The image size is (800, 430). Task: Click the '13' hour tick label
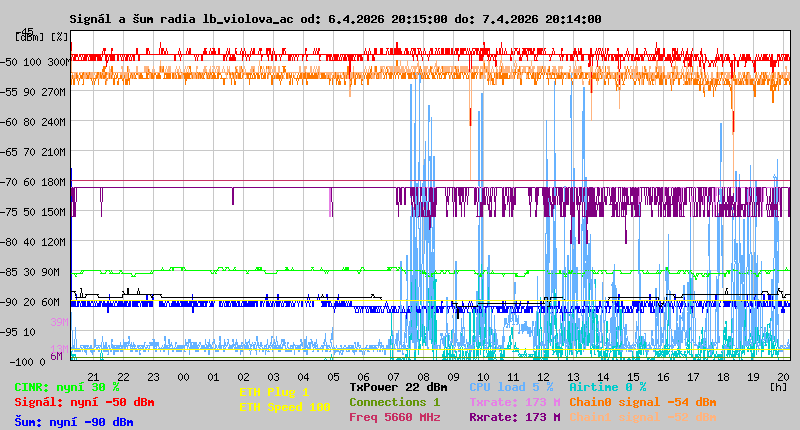click(x=573, y=377)
